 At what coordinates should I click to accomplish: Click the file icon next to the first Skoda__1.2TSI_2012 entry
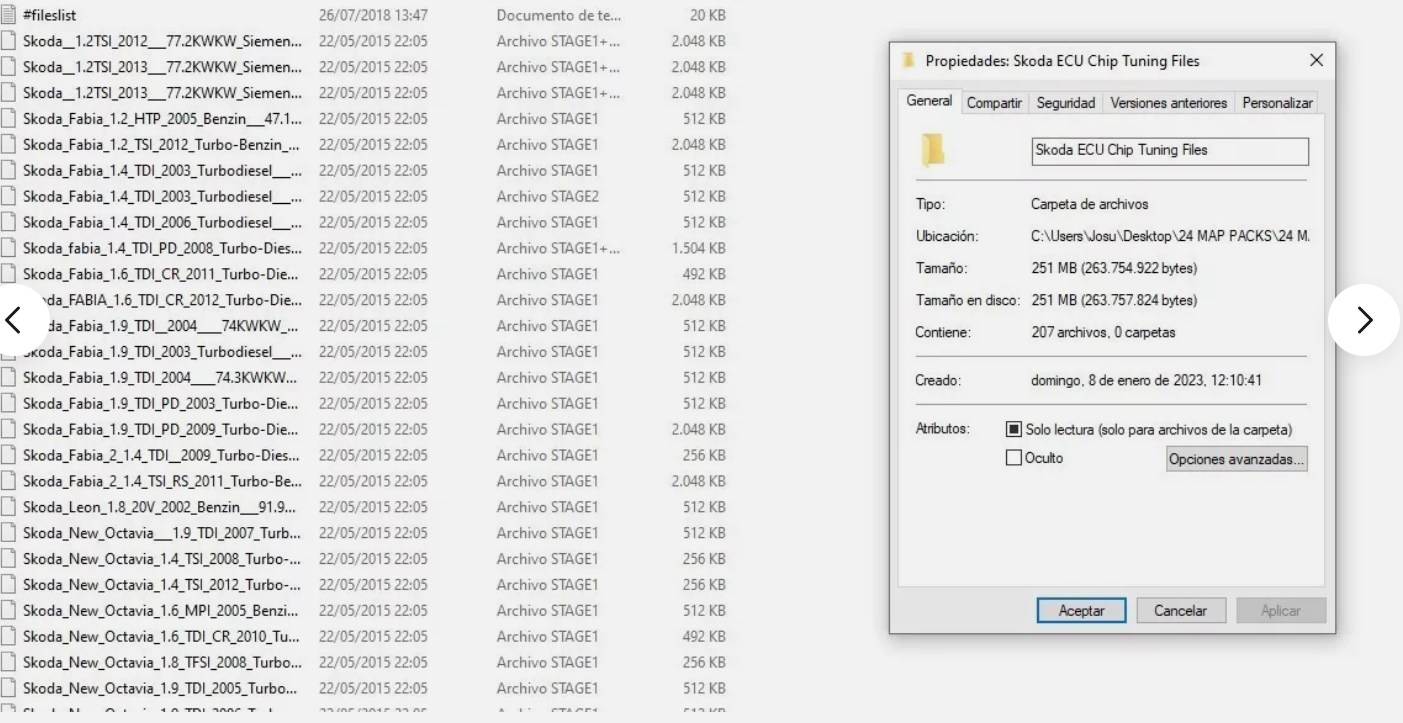[8, 41]
